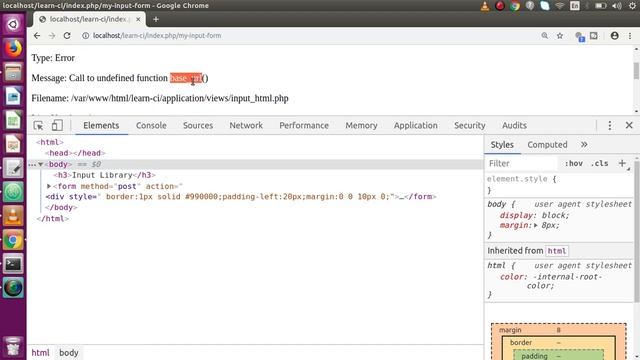Activate the inspect element picker tool
This screenshot has width=640, height=360.
38,126
